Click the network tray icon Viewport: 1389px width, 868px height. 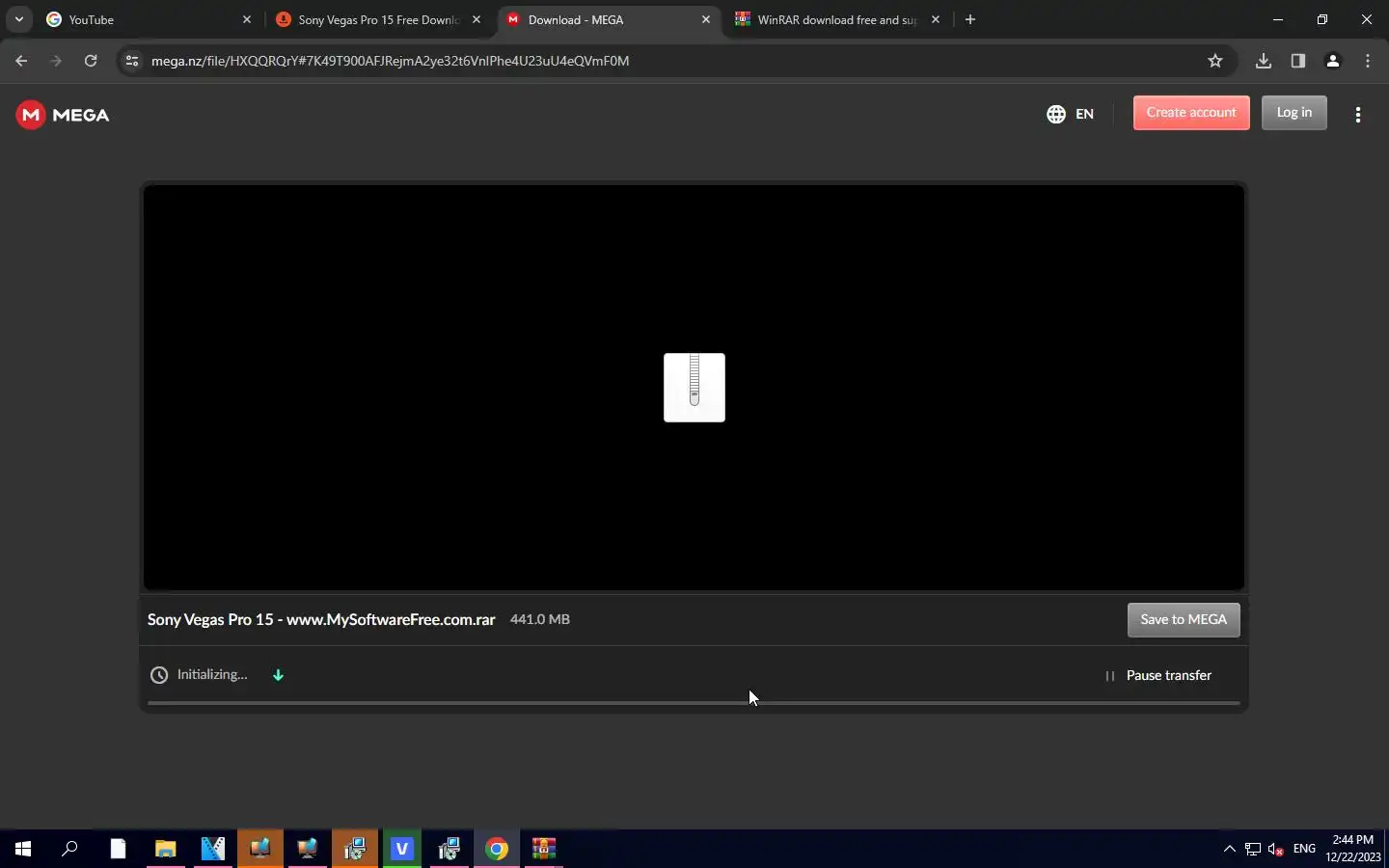click(x=1252, y=849)
